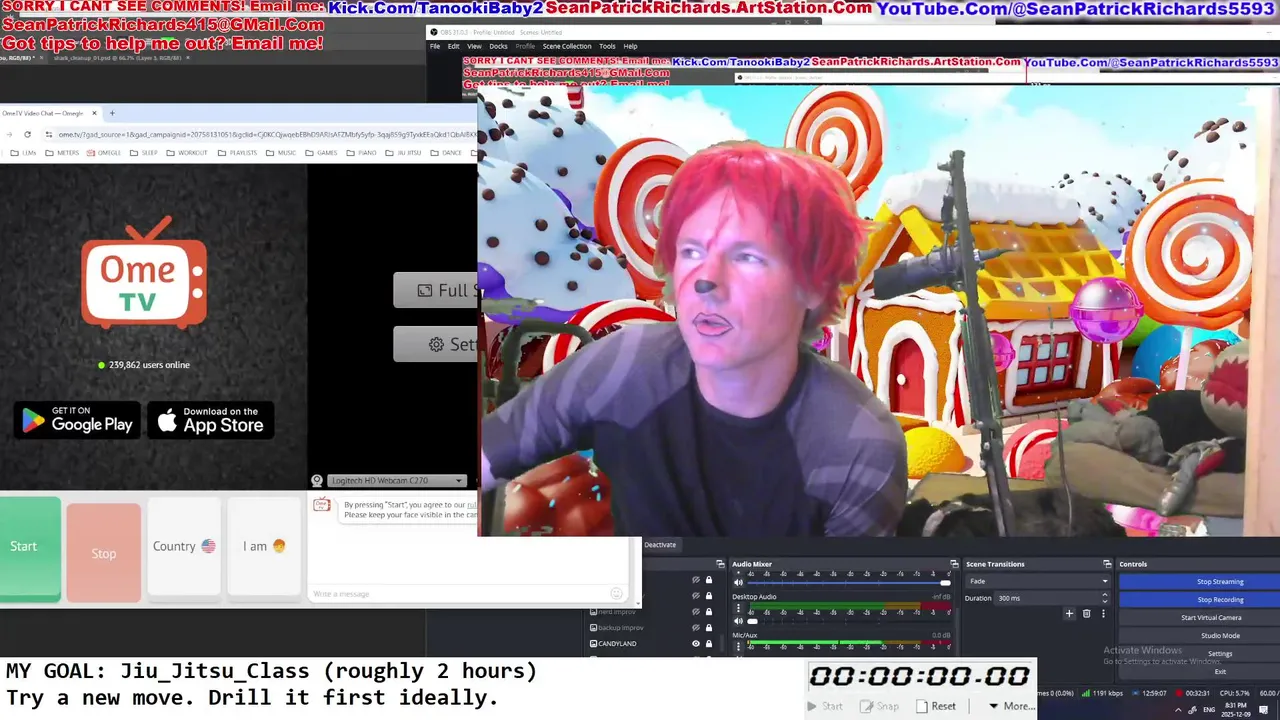The image size is (1280, 720).
Task: Open the Tools menu in OBS
Action: [x=607, y=46]
